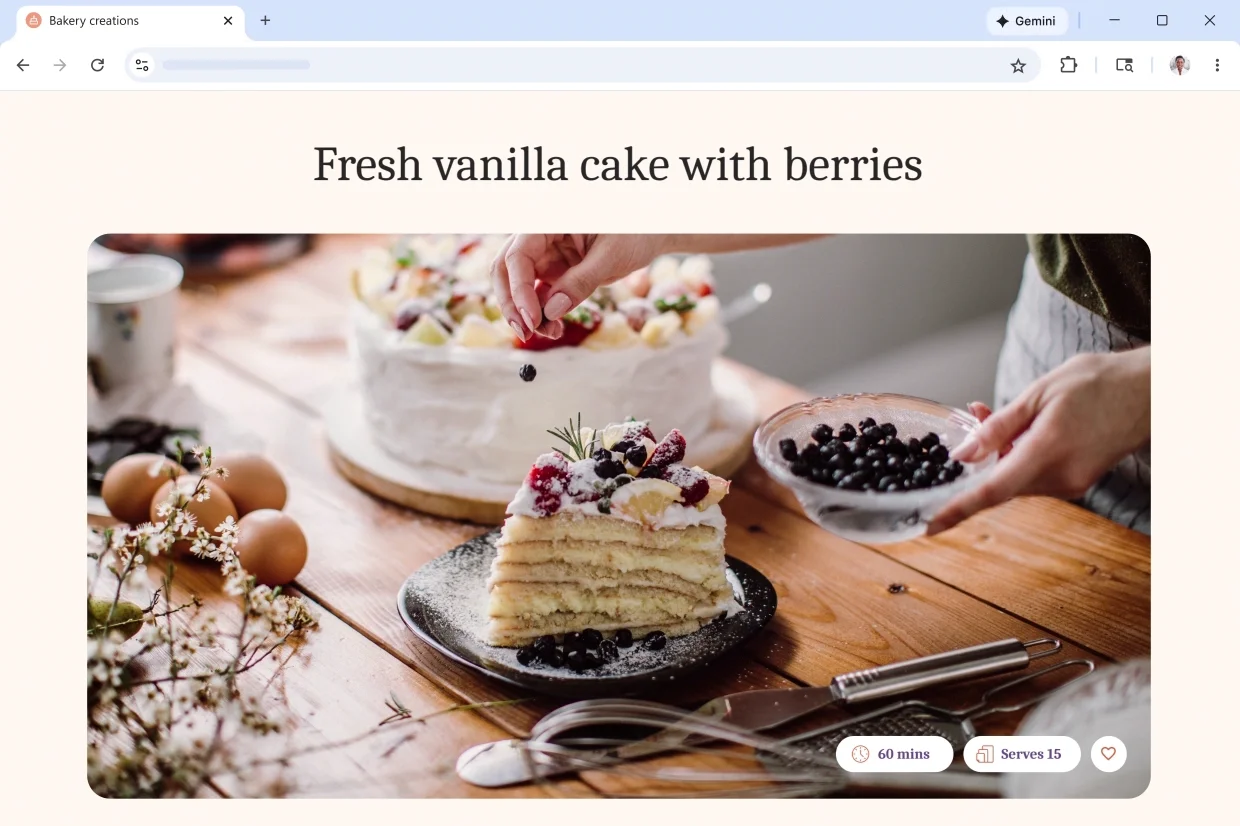Open the Chrome three-dot menu

pyautogui.click(x=1217, y=65)
